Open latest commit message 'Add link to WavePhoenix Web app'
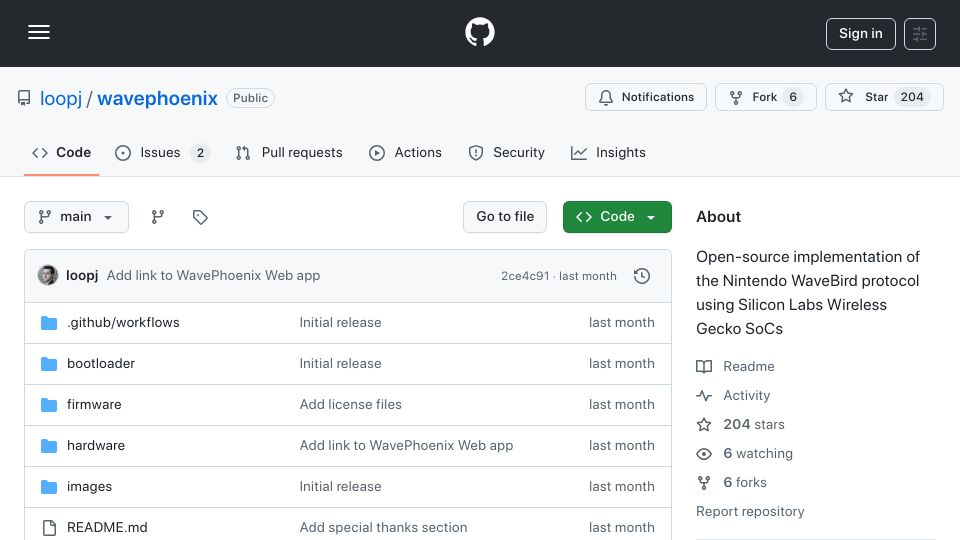This screenshot has width=960, height=540. (x=213, y=276)
